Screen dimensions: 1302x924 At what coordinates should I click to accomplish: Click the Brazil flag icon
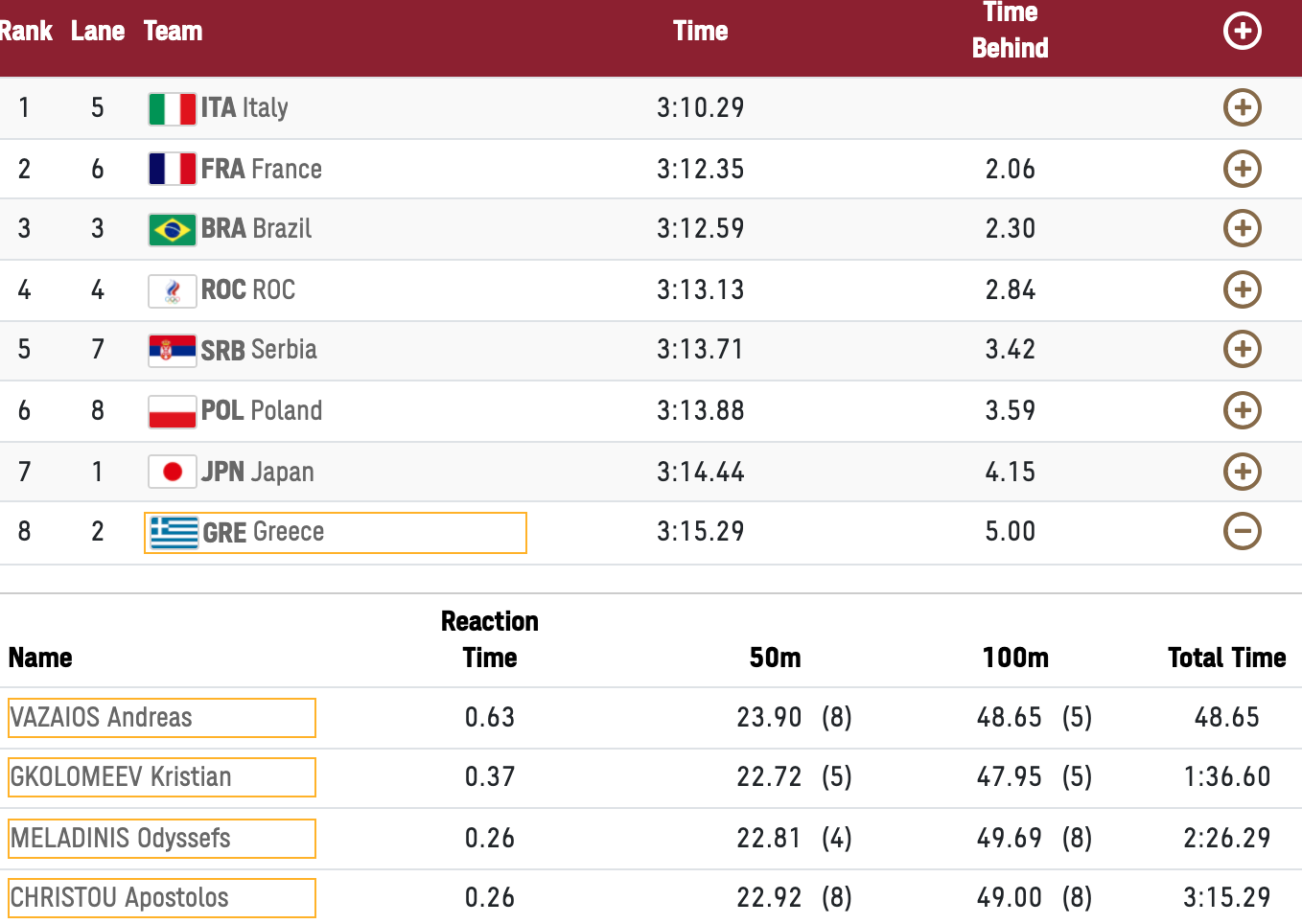pyautogui.click(x=173, y=230)
